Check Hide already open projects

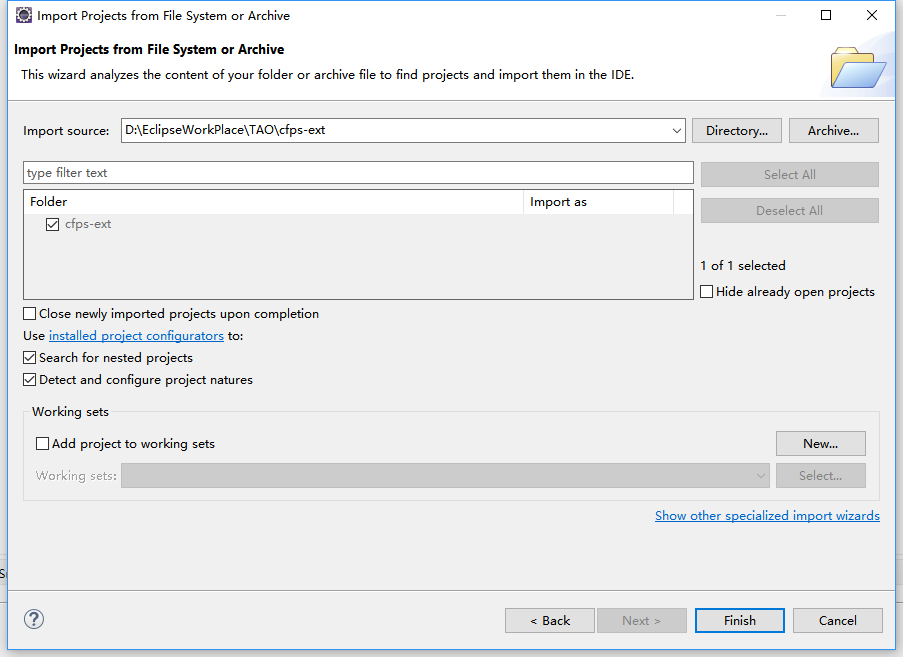tap(707, 292)
